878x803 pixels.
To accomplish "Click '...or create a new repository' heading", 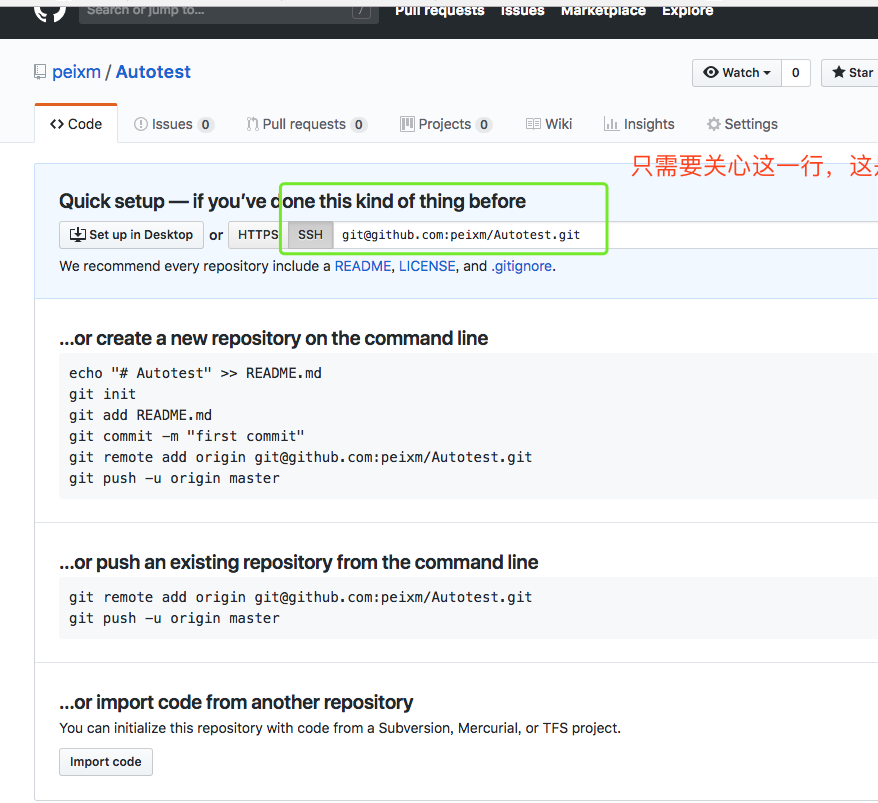I will 274,338.
